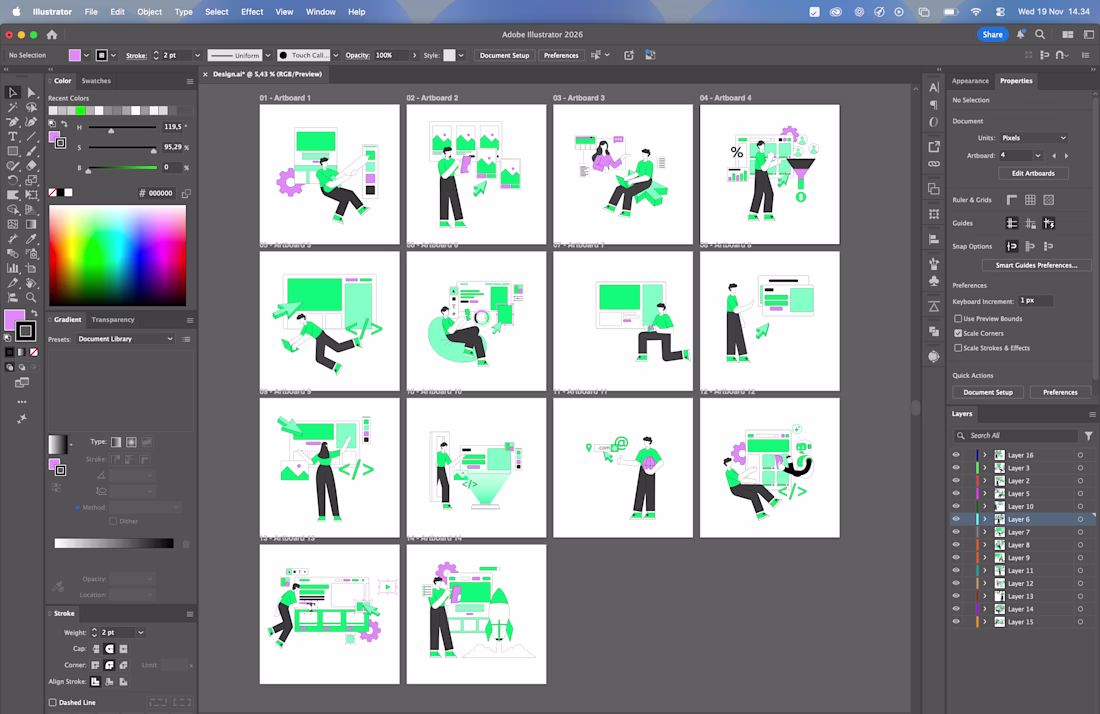Select the Column Graph tool
Screen dimensions: 1100x714
(13, 269)
